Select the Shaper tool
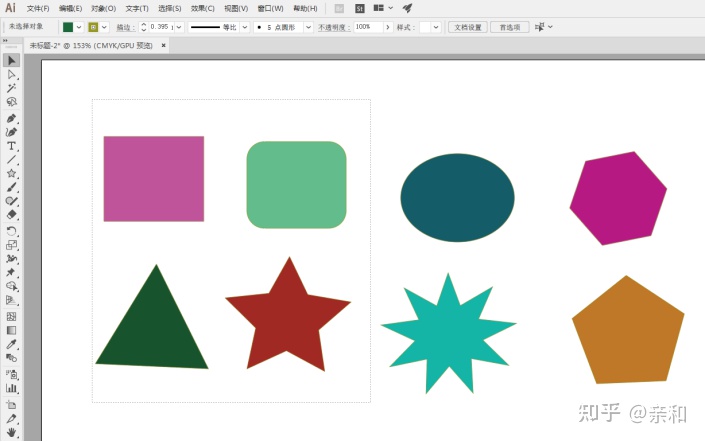The height and width of the screenshot is (442, 705). (x=12, y=201)
